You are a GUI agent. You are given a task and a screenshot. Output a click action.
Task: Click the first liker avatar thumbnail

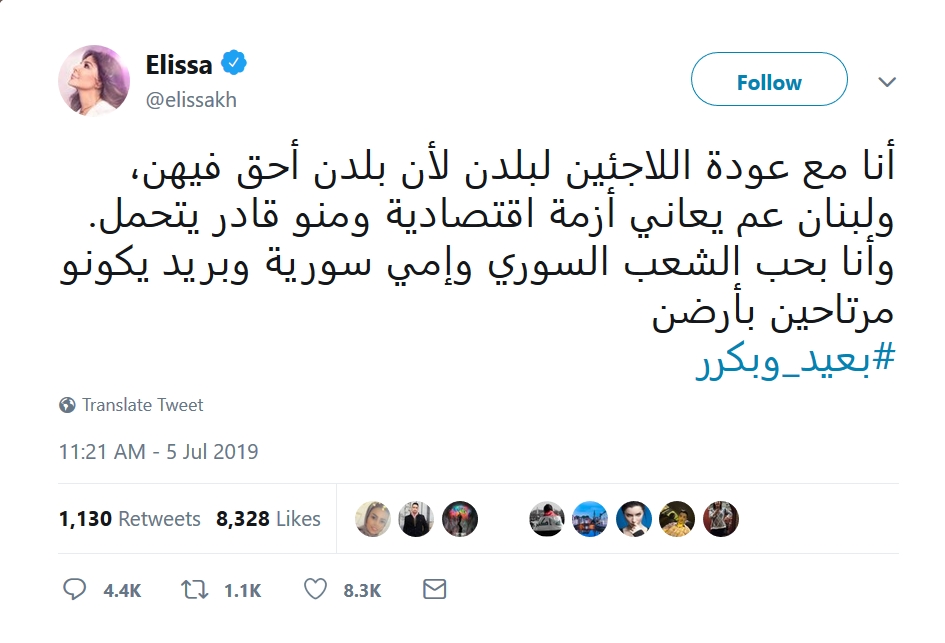[373, 519]
